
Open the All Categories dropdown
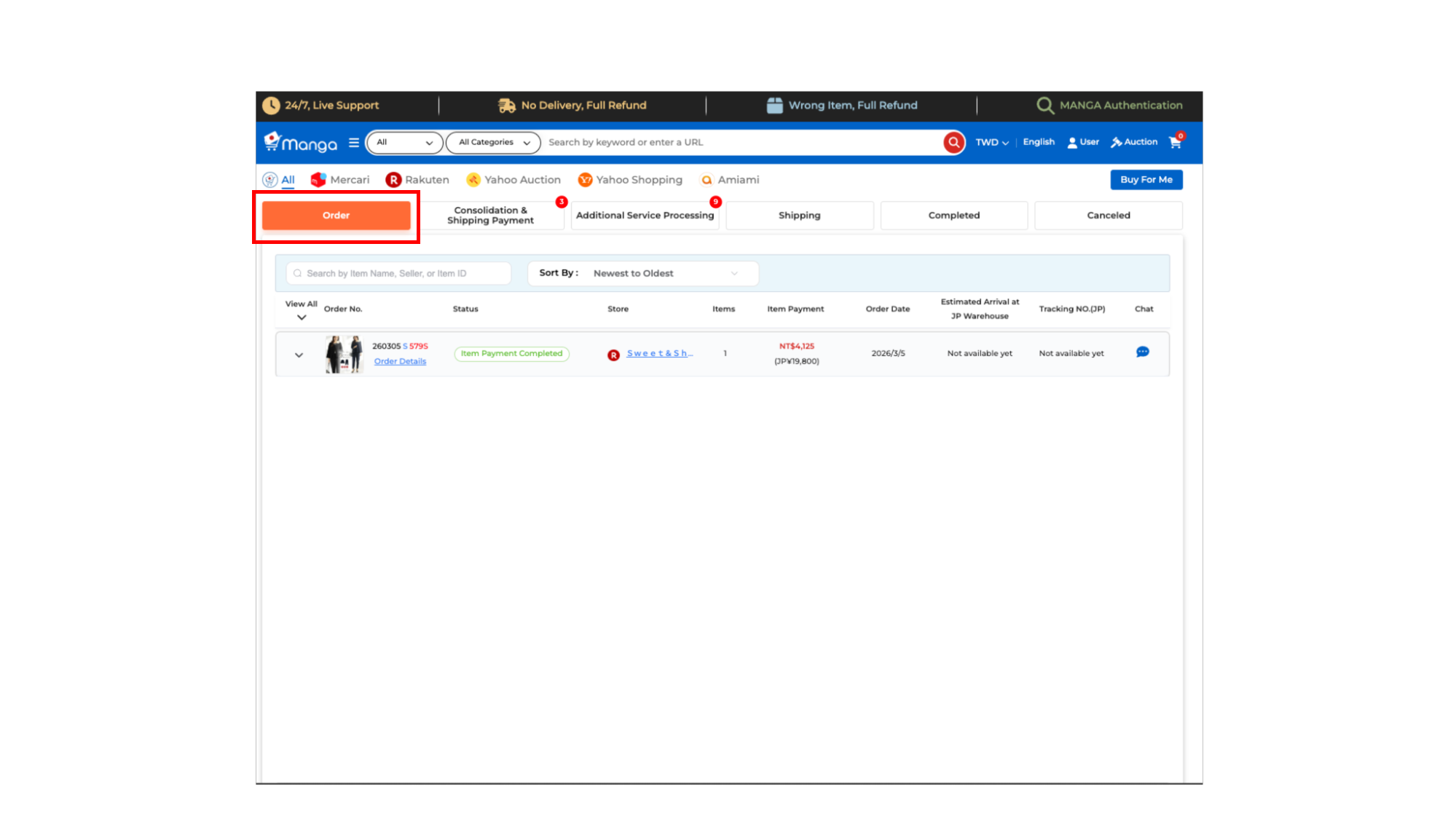pos(493,143)
